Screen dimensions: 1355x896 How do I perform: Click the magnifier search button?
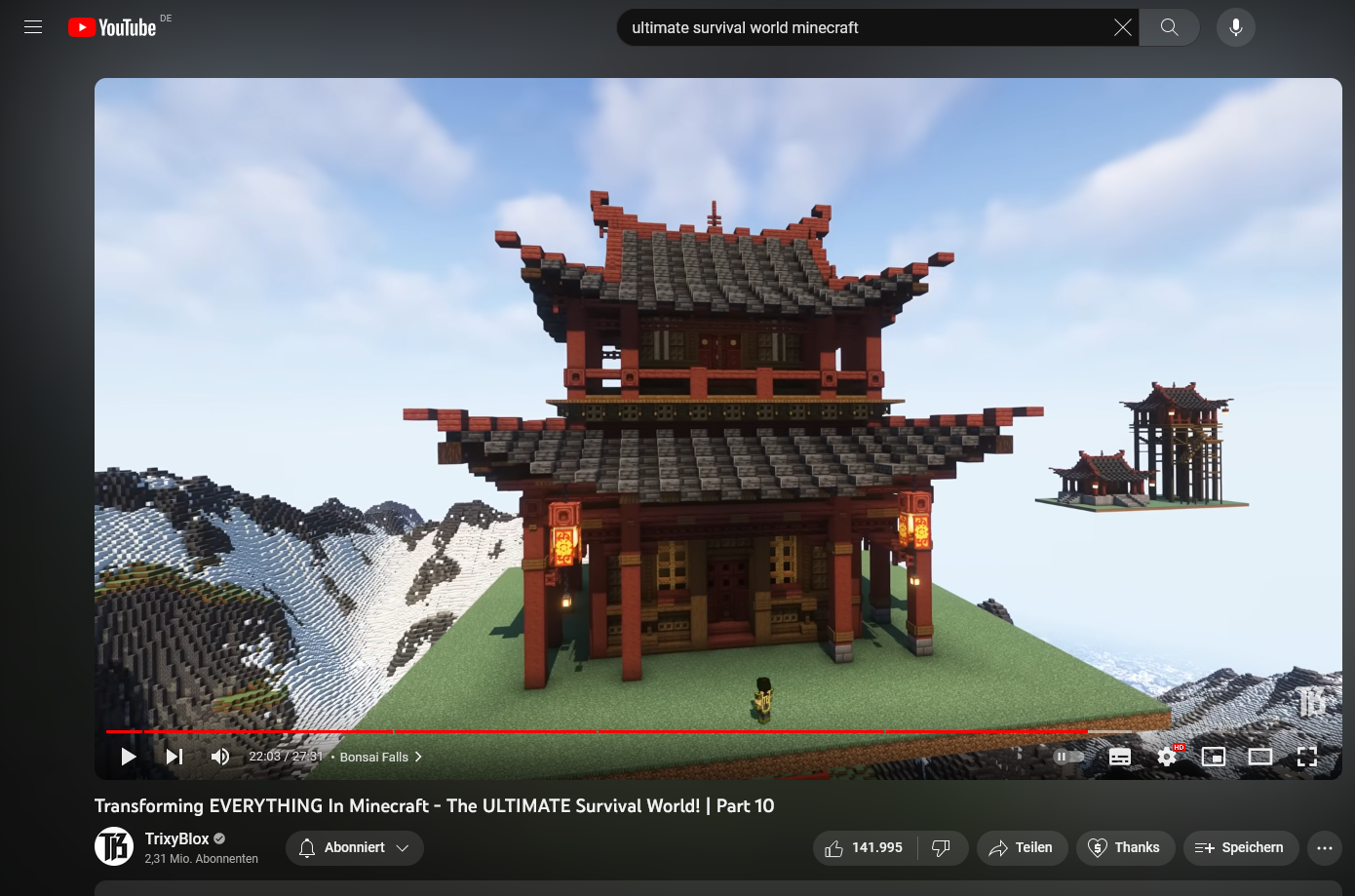tap(1170, 27)
